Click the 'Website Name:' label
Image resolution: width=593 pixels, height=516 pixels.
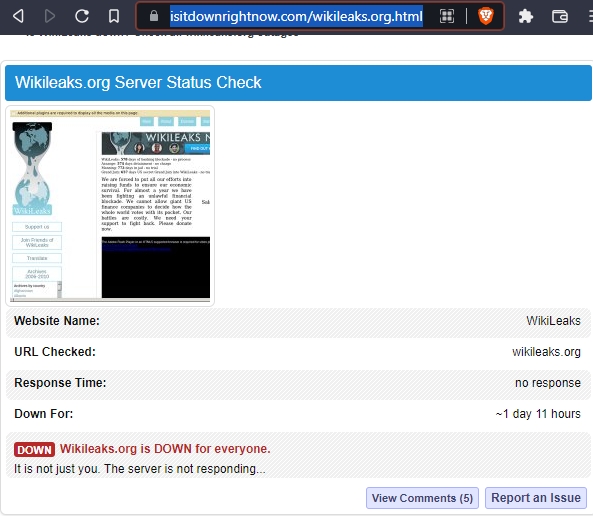[x=57, y=321]
